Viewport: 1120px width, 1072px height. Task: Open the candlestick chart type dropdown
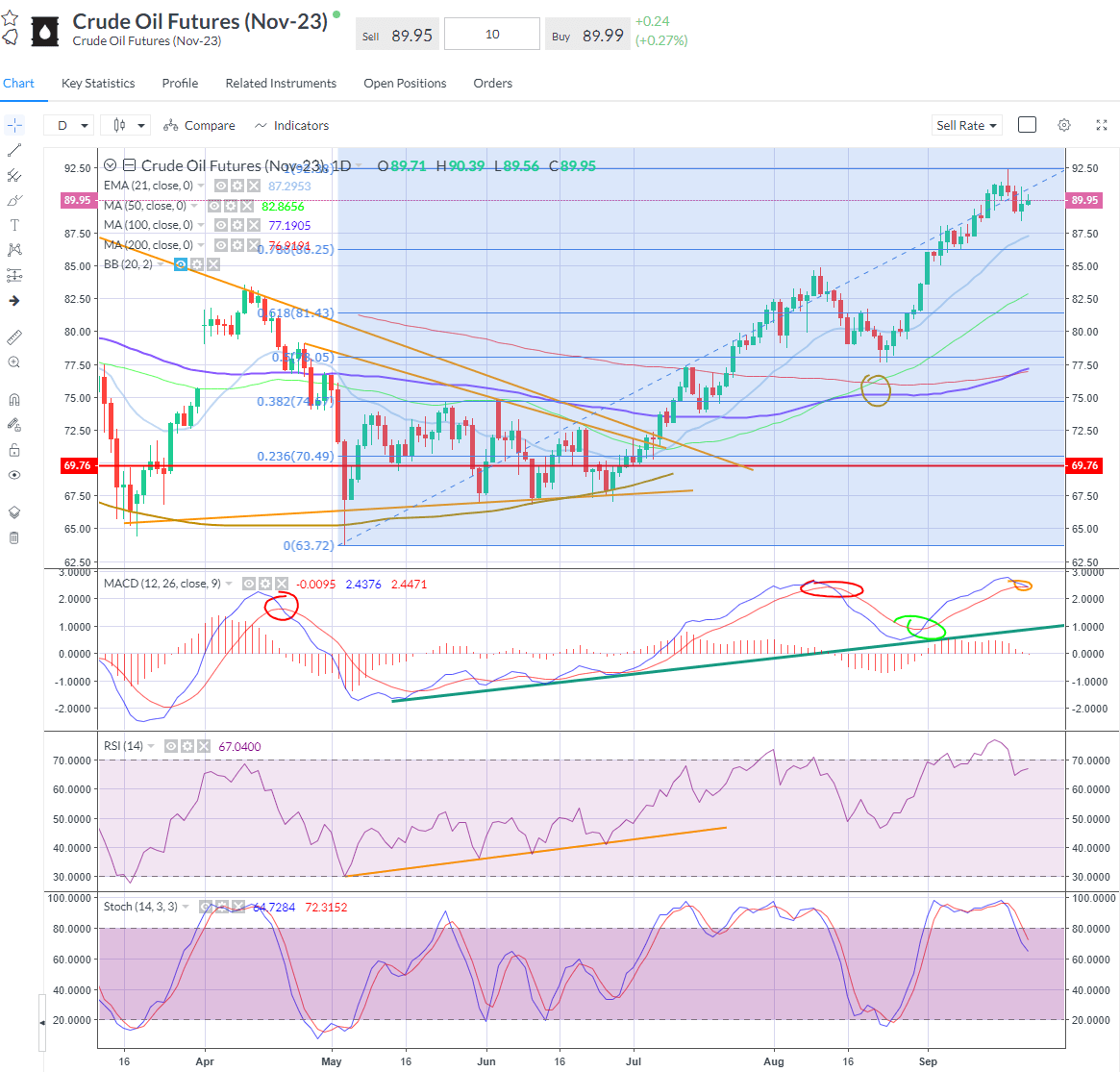coord(126,126)
